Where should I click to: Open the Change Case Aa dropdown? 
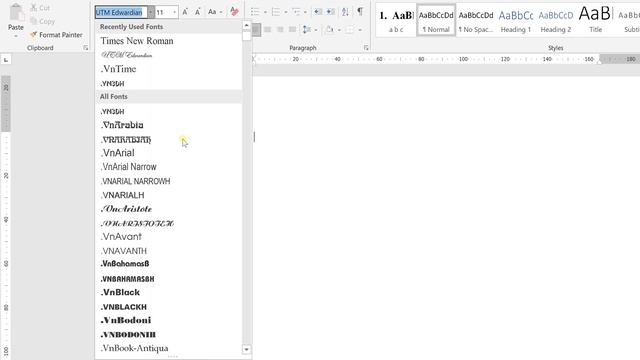pos(215,12)
